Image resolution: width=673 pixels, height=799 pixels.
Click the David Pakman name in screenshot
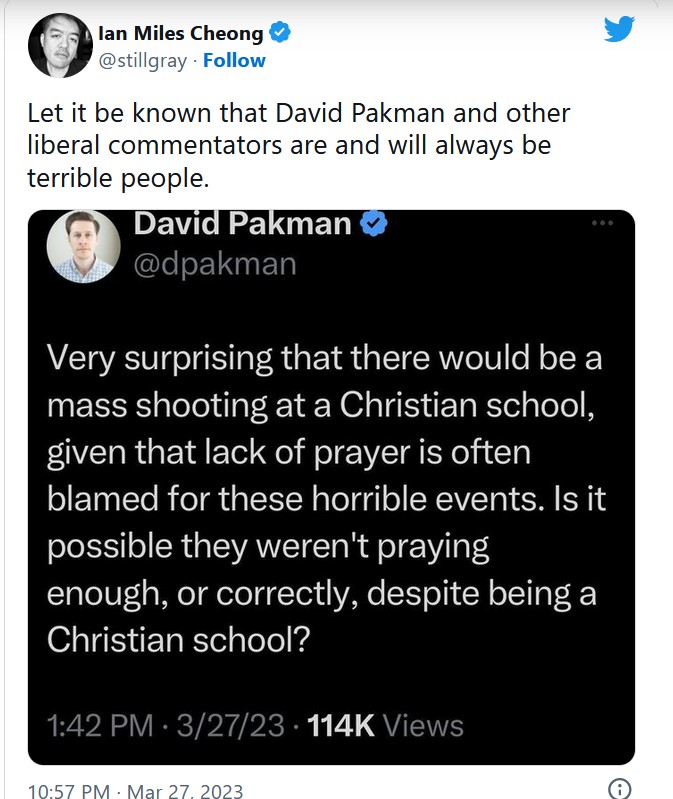(x=243, y=223)
